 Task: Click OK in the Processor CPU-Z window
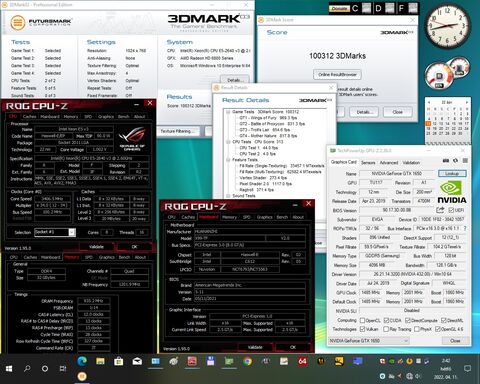134,247
